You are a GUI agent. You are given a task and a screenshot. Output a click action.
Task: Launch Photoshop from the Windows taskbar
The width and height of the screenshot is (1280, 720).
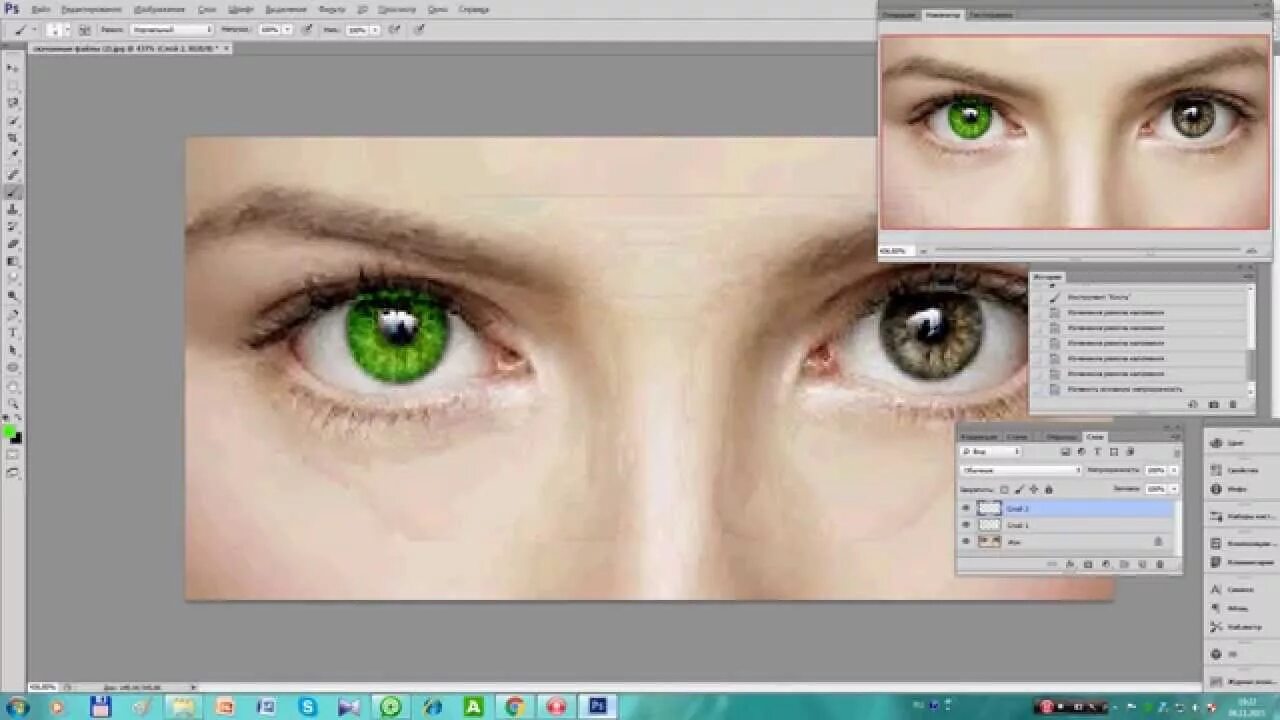pos(598,706)
